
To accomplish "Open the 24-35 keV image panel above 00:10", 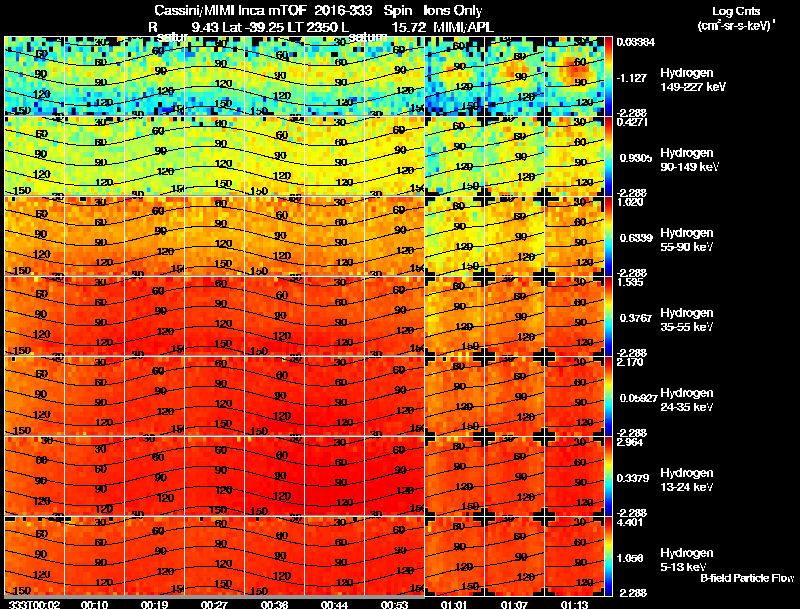I will pyautogui.click(x=94, y=396).
